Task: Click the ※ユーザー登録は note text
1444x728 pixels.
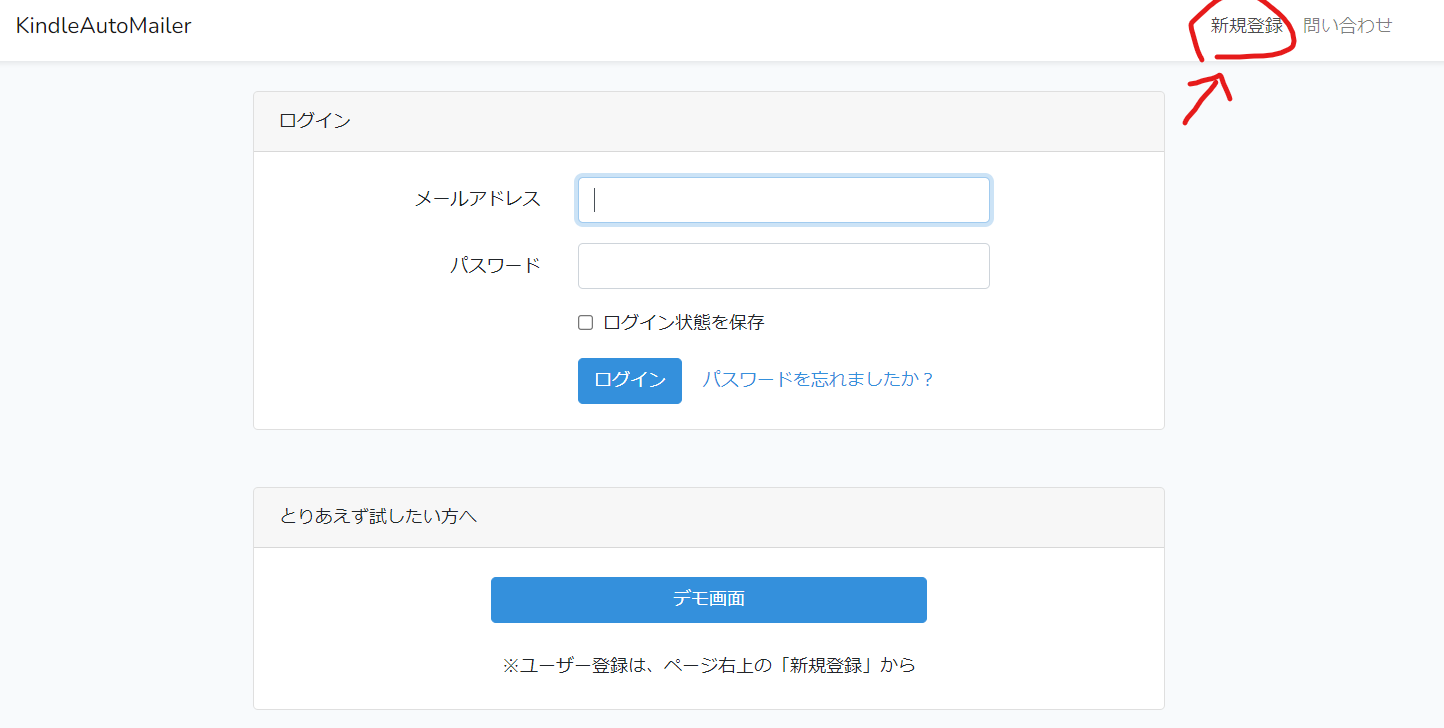Action: (709, 665)
